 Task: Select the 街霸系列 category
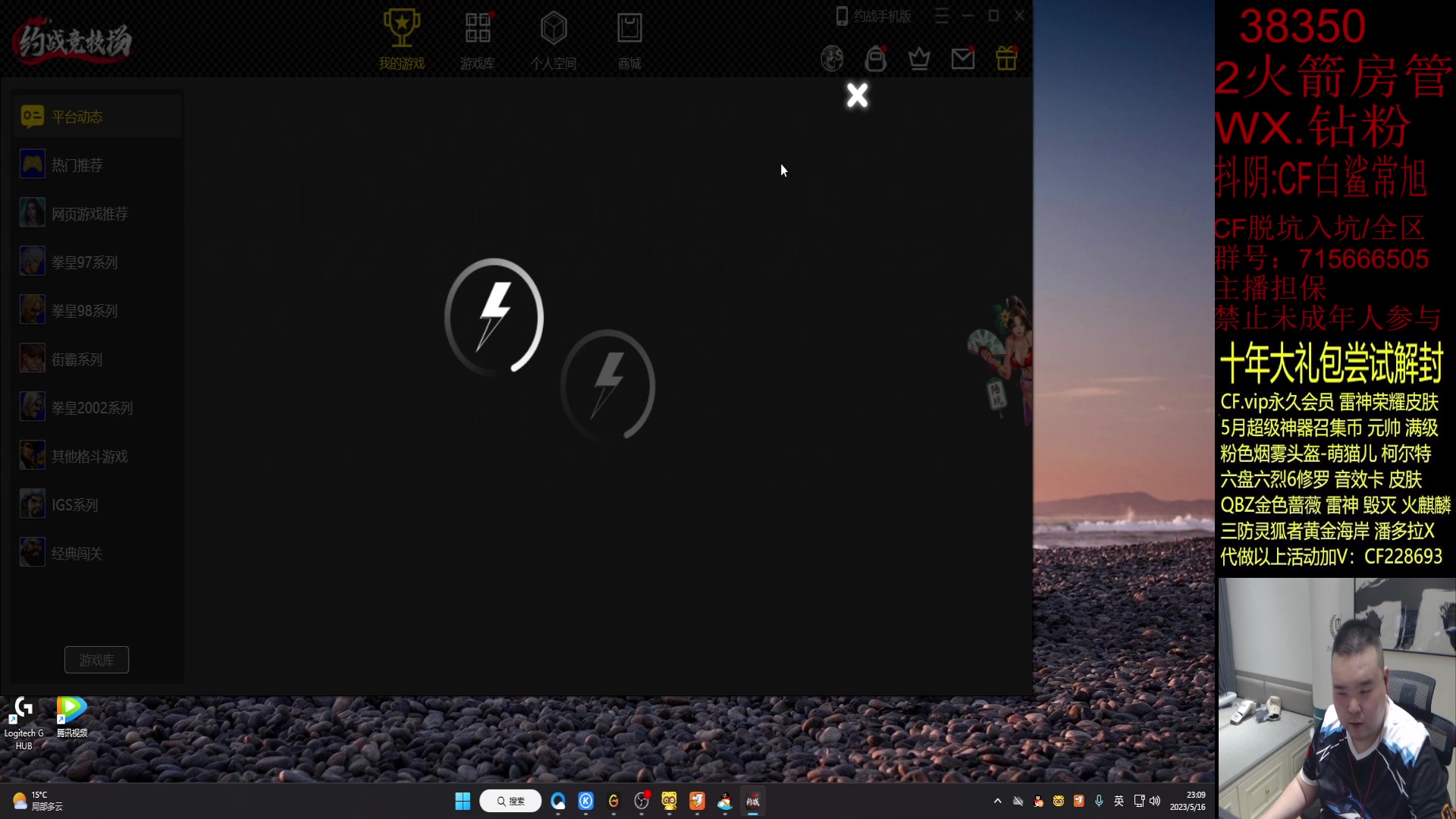point(97,359)
